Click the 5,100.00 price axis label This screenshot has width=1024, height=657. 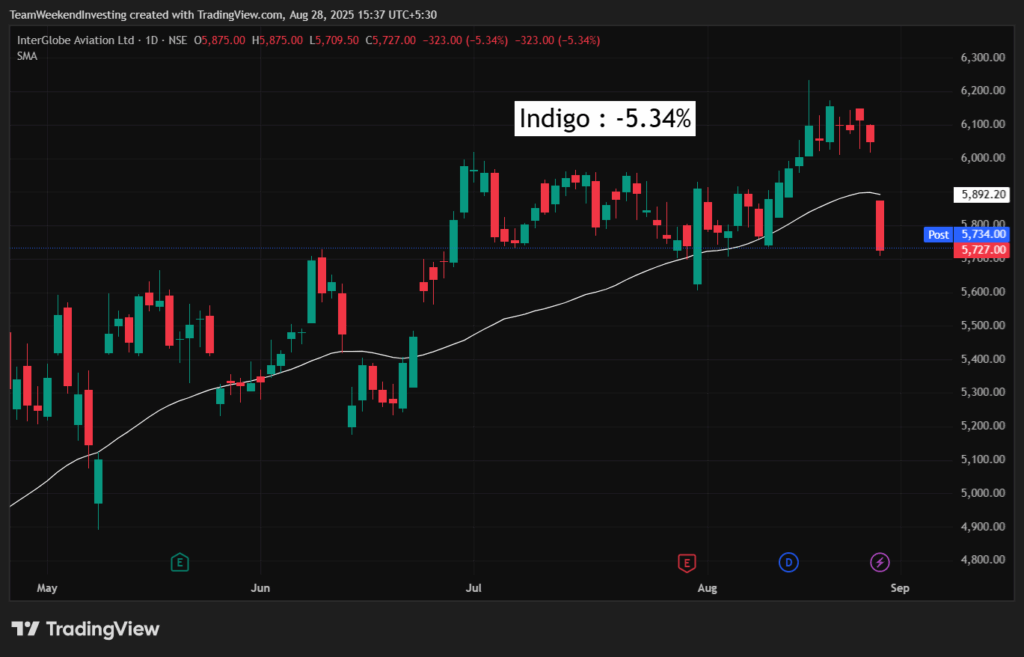[x=983, y=459]
